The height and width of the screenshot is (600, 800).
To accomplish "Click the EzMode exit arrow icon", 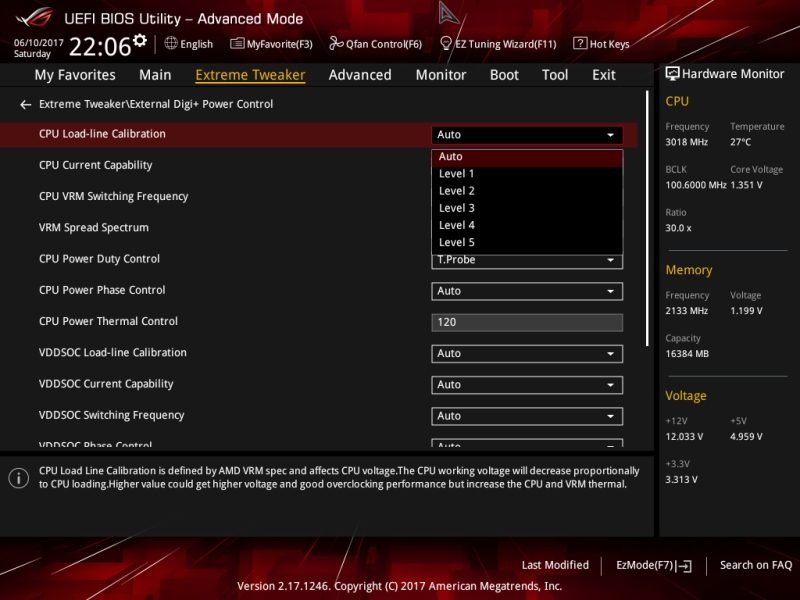I will click(685, 566).
